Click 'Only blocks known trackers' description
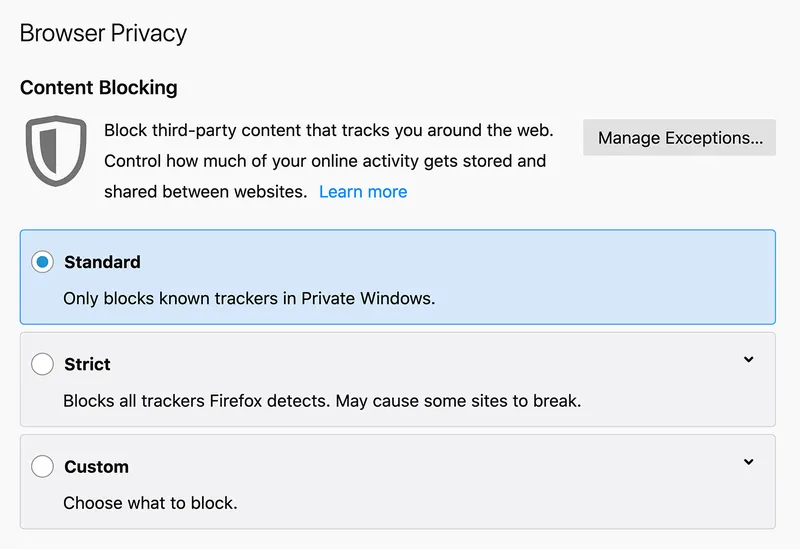 point(249,298)
